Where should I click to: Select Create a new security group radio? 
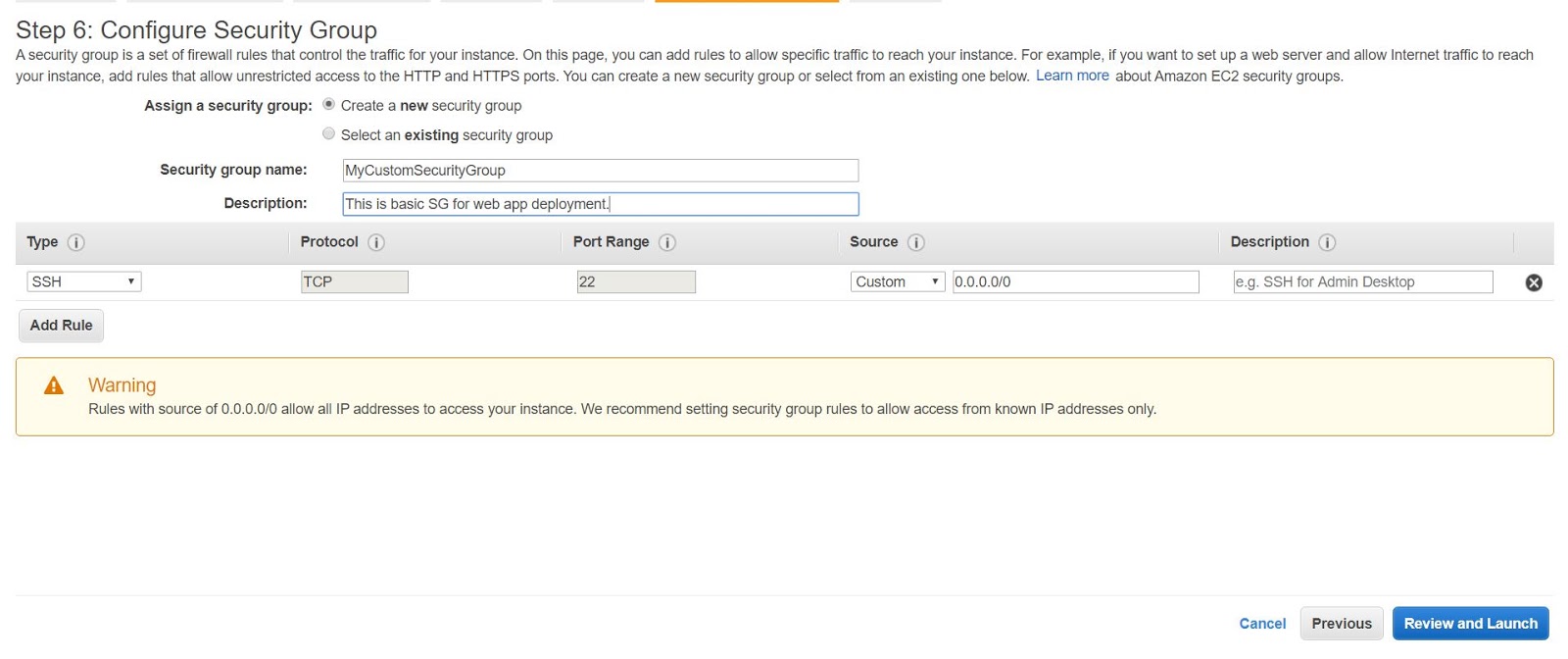click(x=328, y=104)
